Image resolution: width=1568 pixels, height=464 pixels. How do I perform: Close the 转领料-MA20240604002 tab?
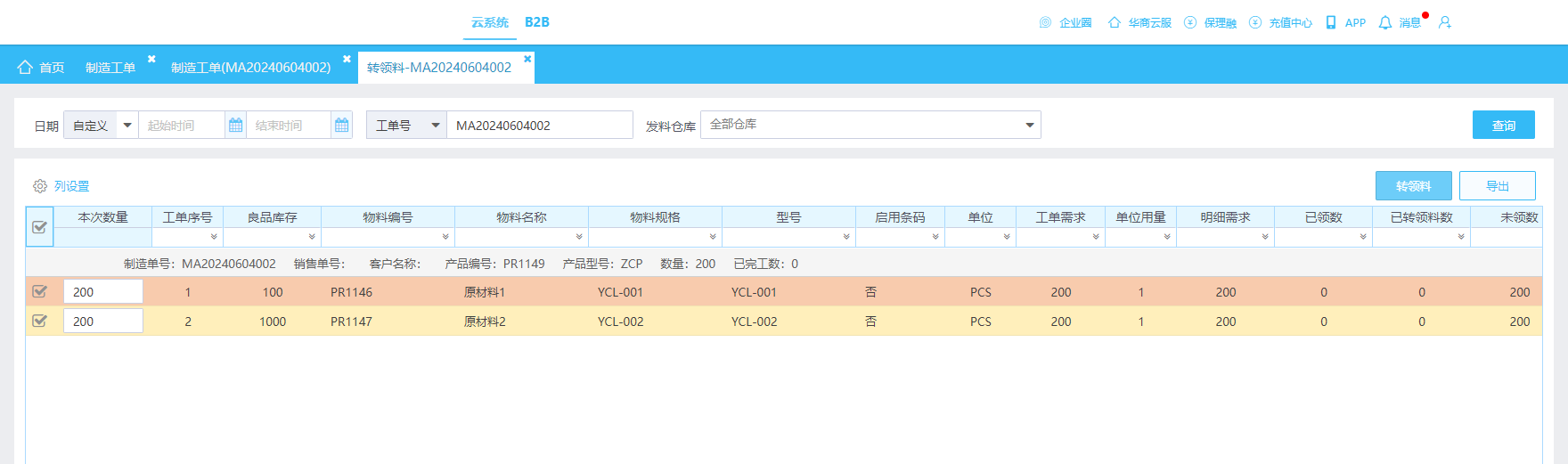527,59
